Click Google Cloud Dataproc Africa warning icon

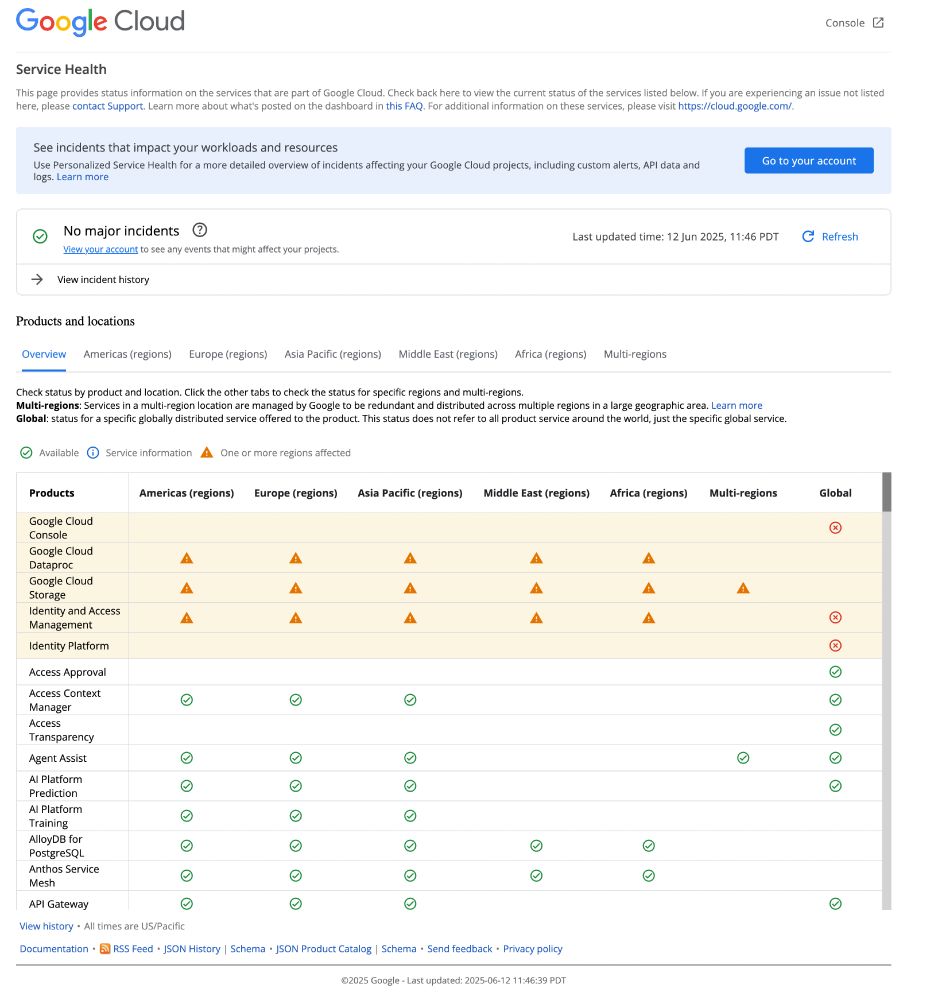649,558
